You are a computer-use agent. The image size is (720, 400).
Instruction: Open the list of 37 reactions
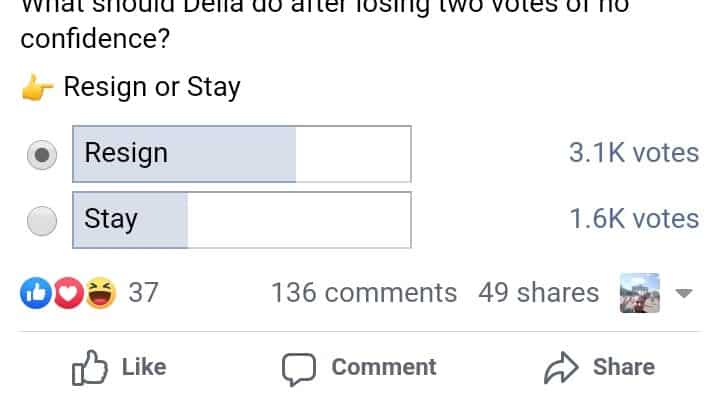[x=143, y=293]
